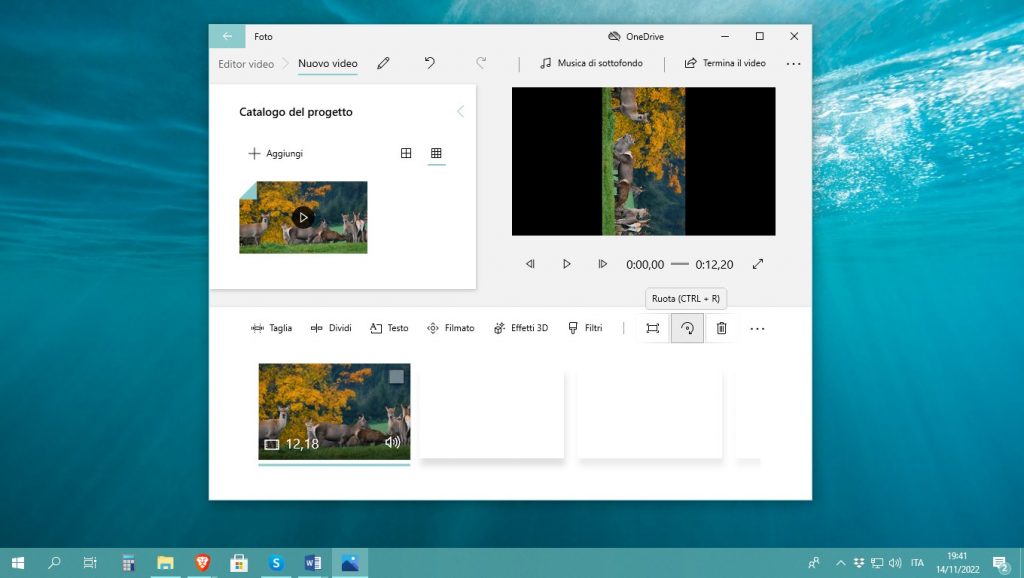
Task: Mute the clip audio speaker icon
Action: (x=392, y=443)
